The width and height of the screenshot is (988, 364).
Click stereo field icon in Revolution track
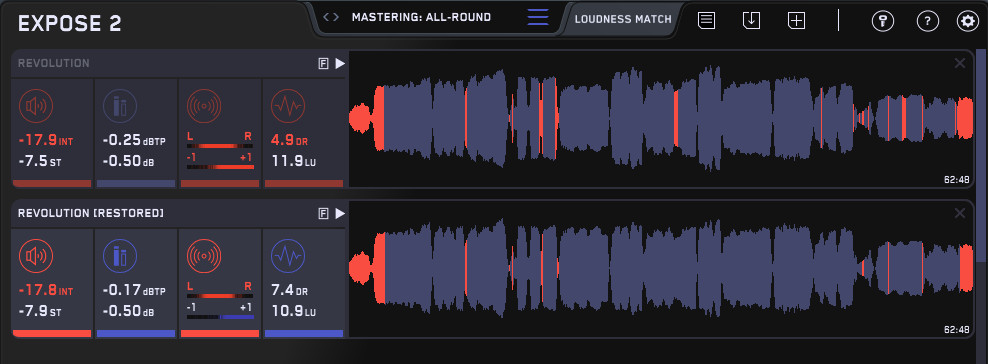[x=204, y=106]
